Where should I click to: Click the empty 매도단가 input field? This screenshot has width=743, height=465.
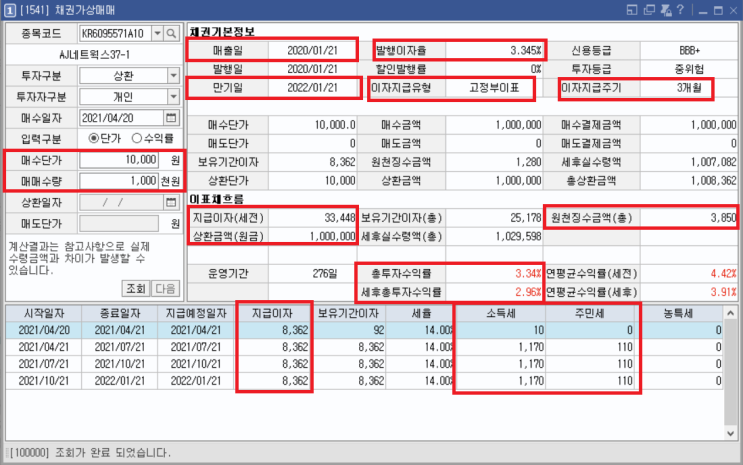tap(119, 223)
